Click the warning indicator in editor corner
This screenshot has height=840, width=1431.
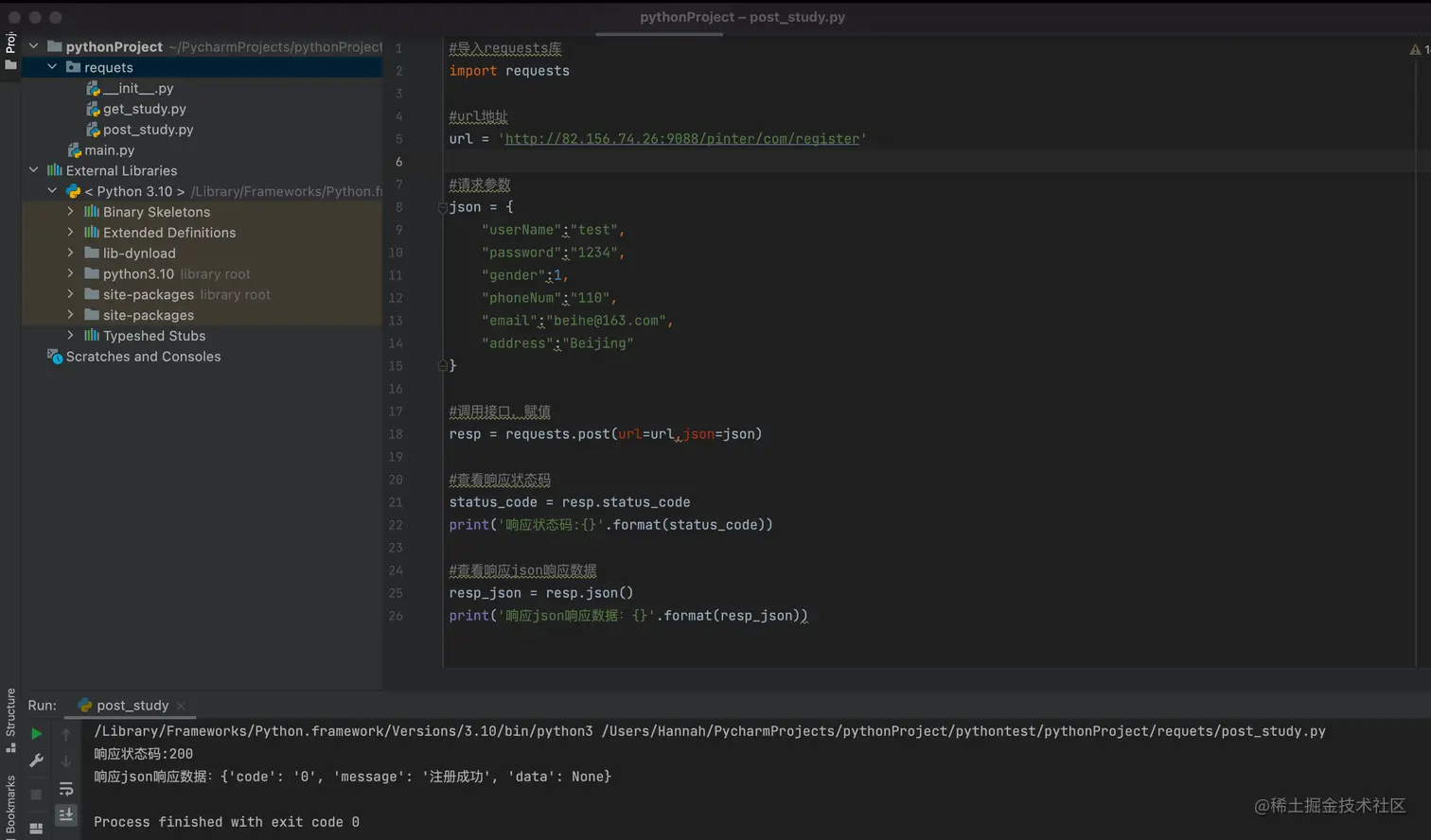coord(1420,49)
